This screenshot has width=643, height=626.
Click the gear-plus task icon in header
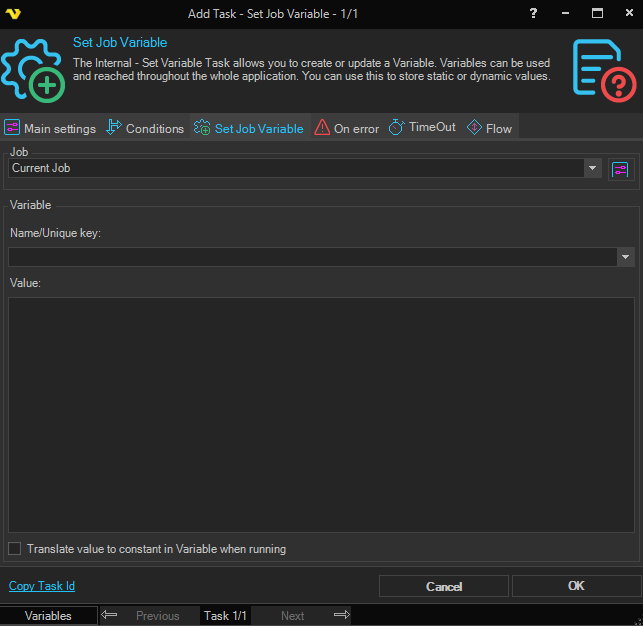(33, 69)
